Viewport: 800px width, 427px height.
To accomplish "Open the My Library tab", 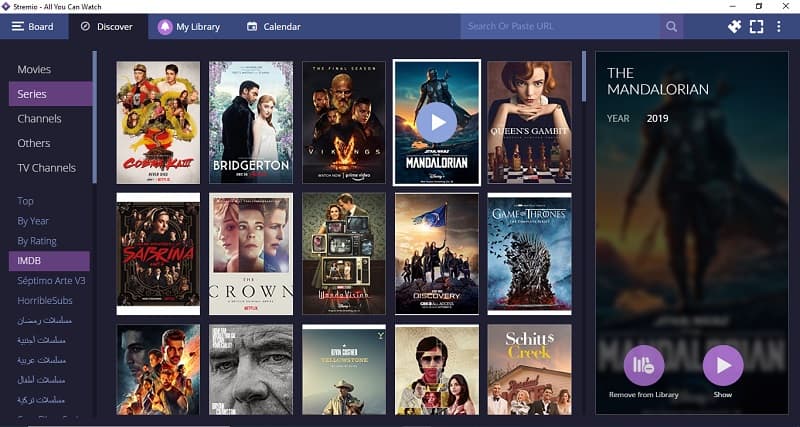I will (189, 27).
